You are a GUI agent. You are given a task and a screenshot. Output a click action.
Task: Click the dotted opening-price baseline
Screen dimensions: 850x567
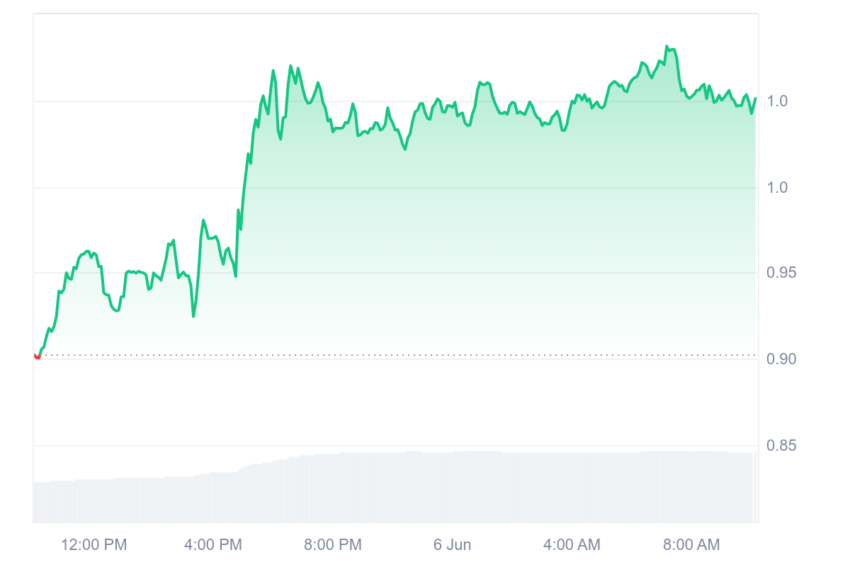pos(398,356)
